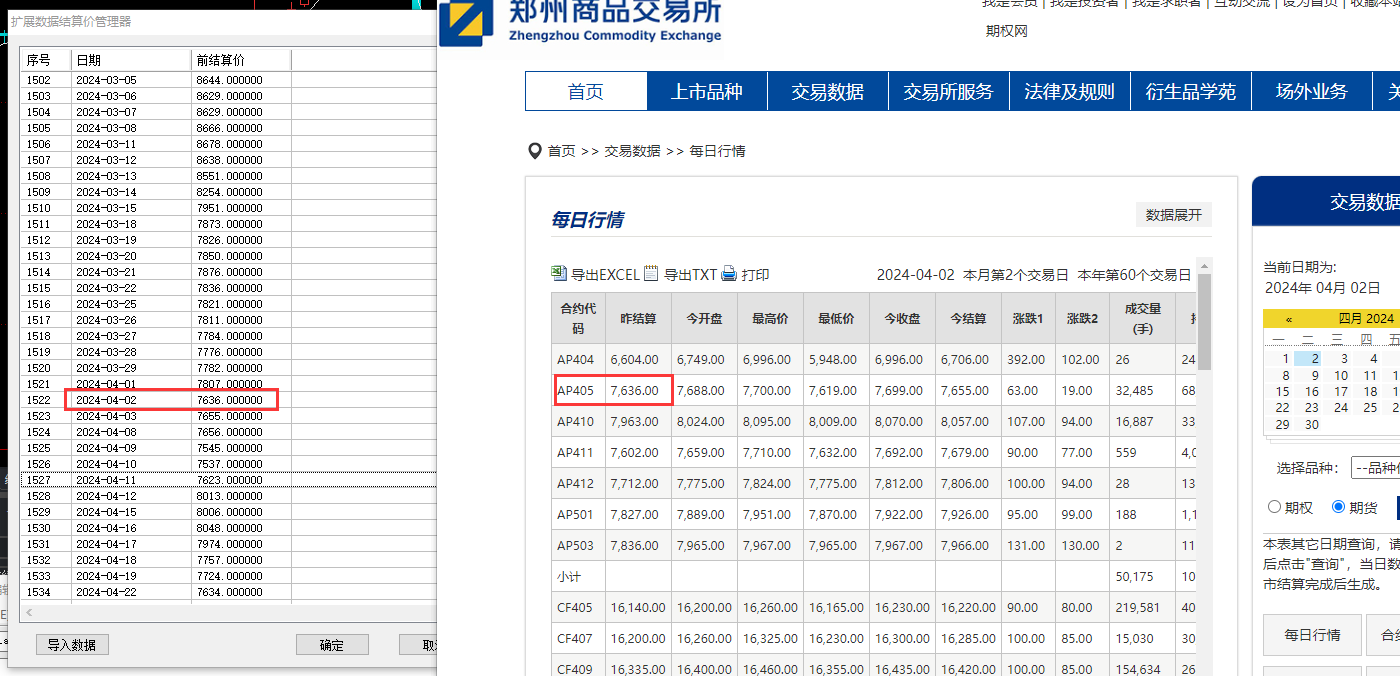Go to previous month in calendar
This screenshot has height=676, width=1400.
click(1289, 318)
